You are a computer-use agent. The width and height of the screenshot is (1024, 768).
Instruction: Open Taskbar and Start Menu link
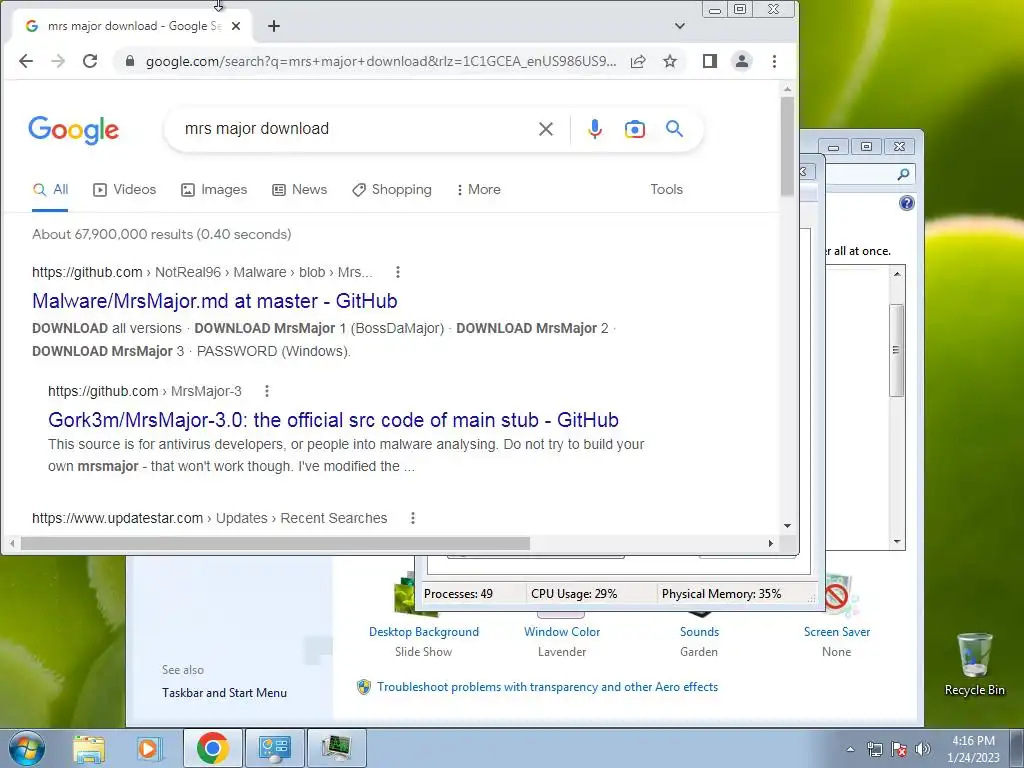click(224, 693)
